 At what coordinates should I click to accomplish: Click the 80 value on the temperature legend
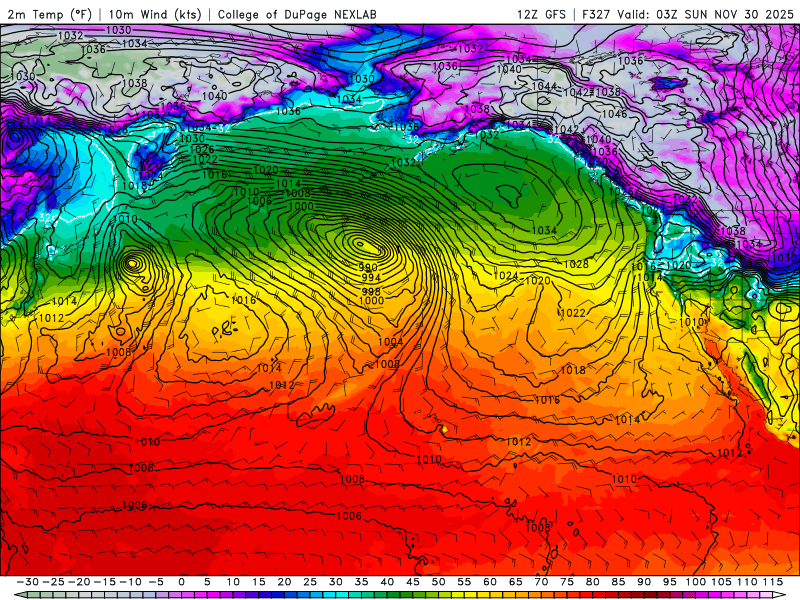click(x=592, y=582)
